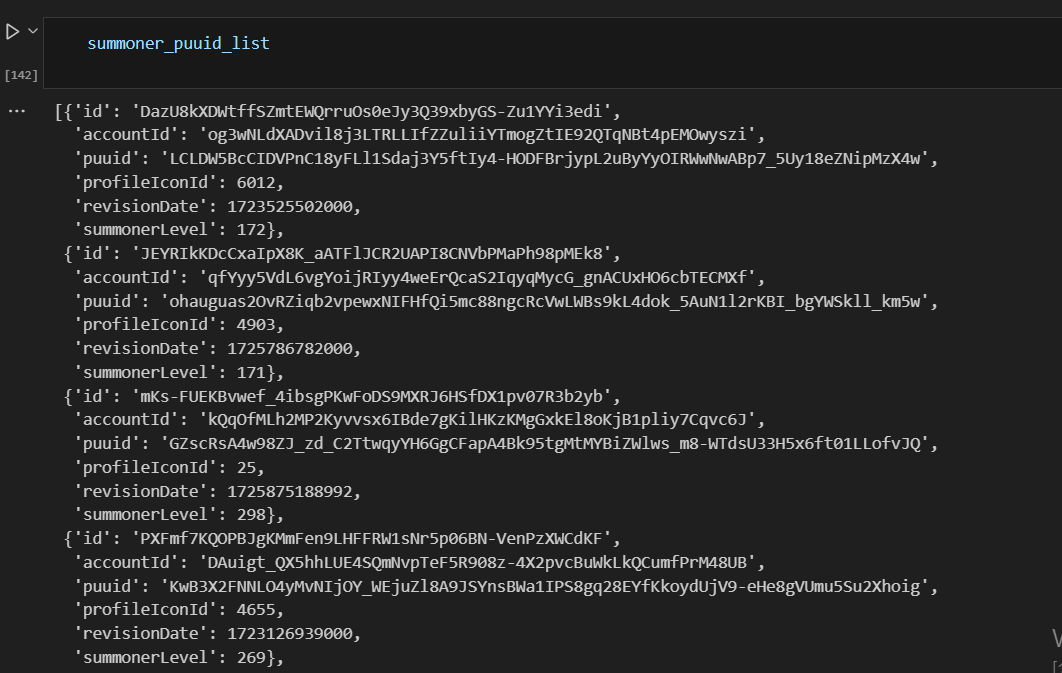
Task: Click profileIconId value 25
Action: pos(246,467)
